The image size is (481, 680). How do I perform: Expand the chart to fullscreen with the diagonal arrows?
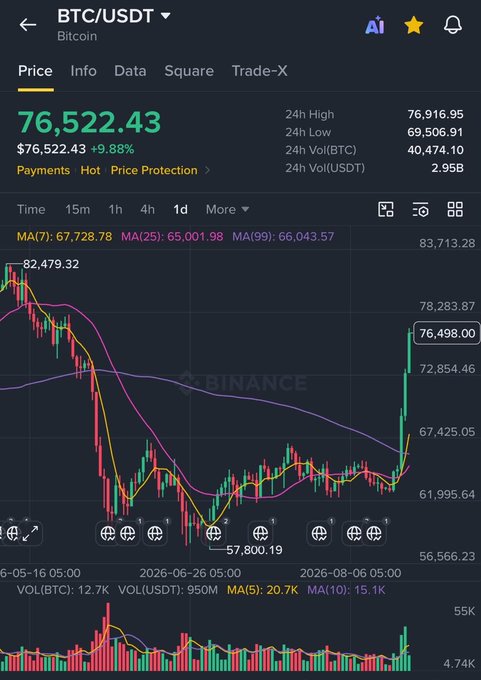tap(30, 533)
